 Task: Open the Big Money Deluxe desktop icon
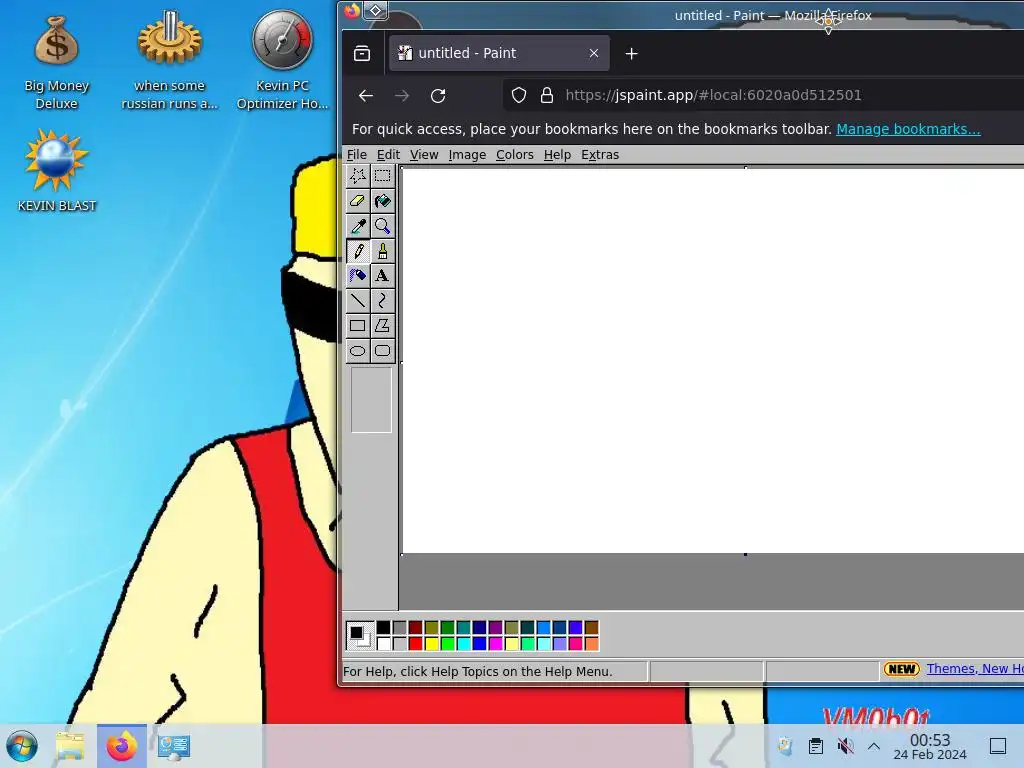click(57, 63)
